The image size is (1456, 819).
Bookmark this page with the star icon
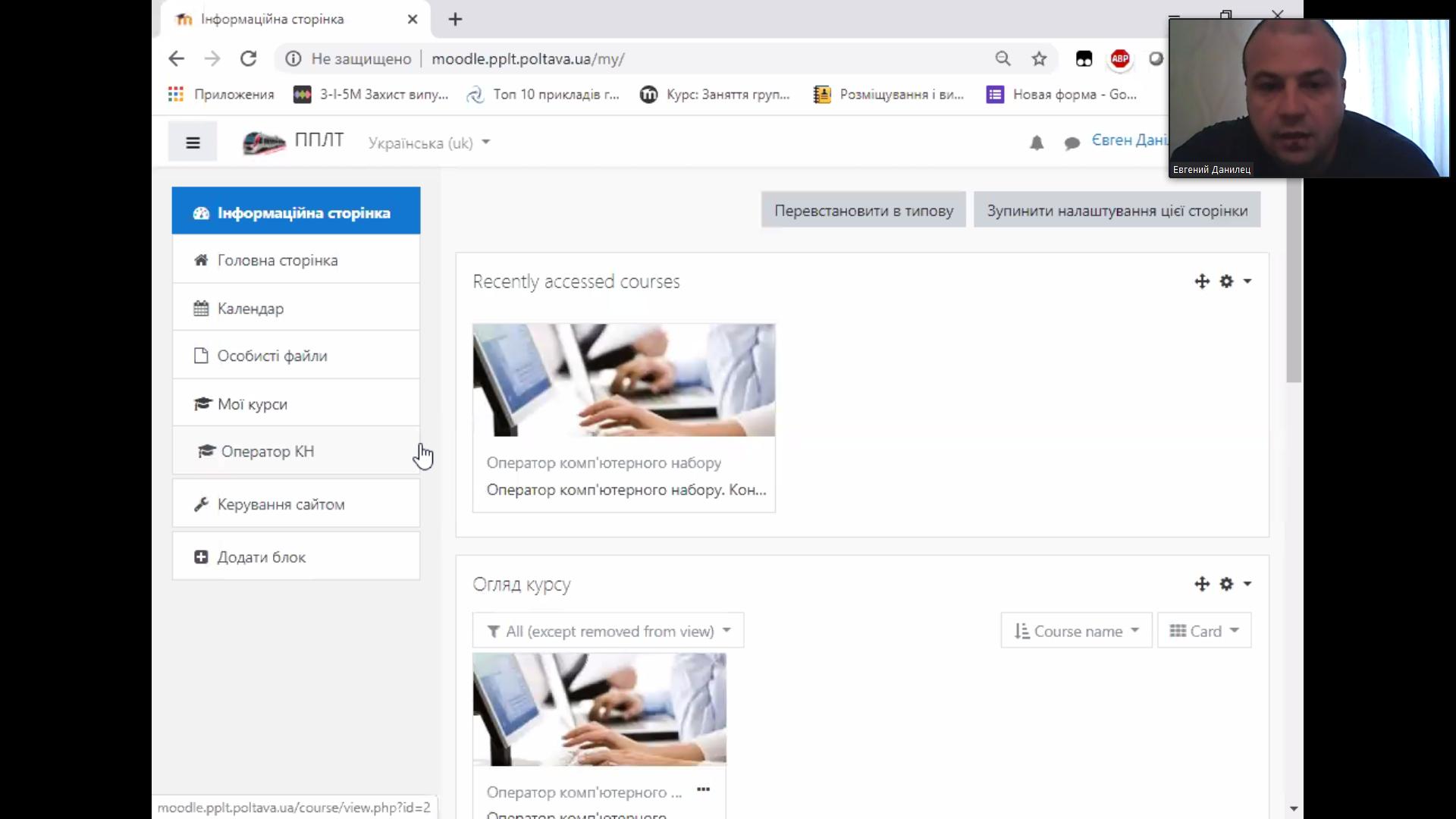click(1039, 59)
